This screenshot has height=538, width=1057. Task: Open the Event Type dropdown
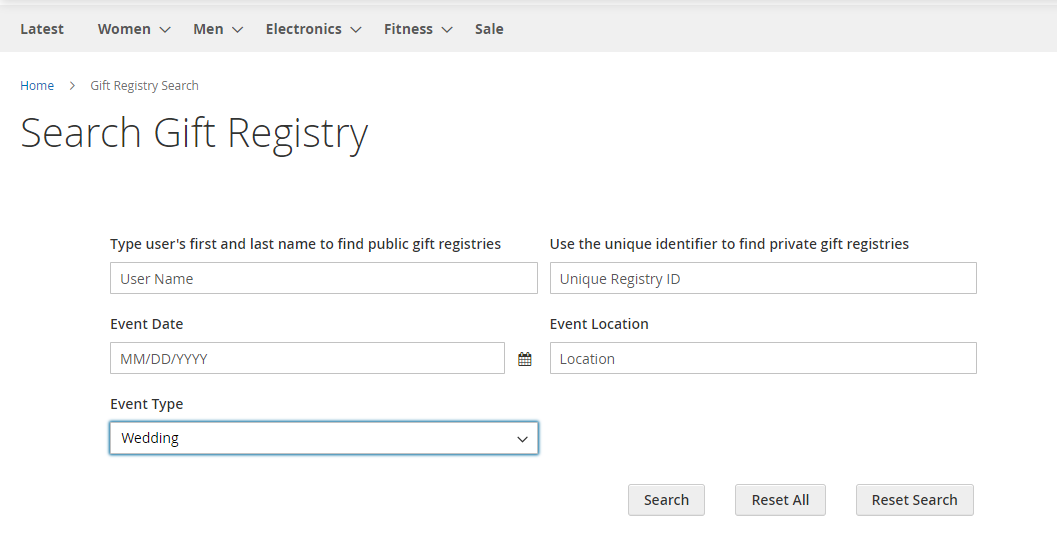coord(324,438)
